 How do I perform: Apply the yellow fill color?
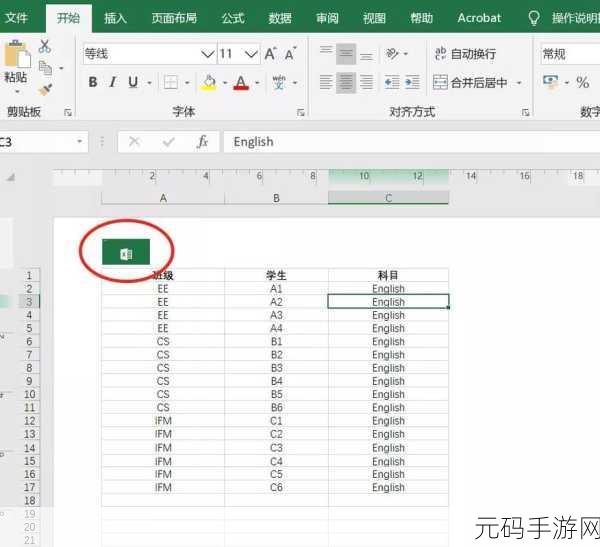point(209,82)
